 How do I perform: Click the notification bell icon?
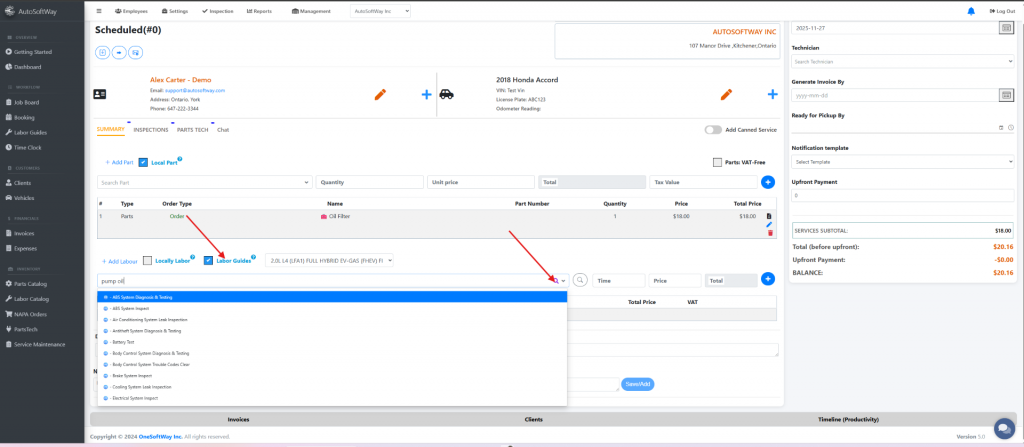pos(970,11)
